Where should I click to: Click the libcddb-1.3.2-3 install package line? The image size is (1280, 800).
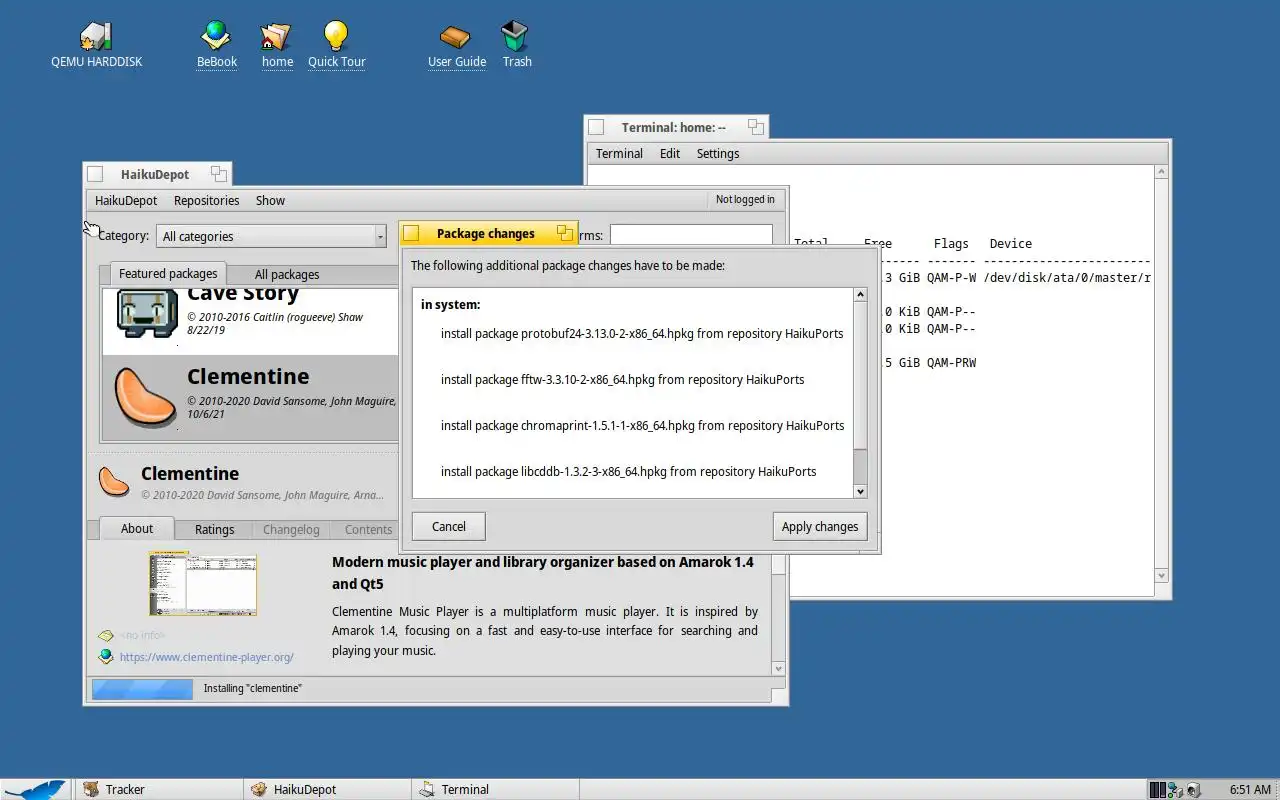click(x=628, y=471)
